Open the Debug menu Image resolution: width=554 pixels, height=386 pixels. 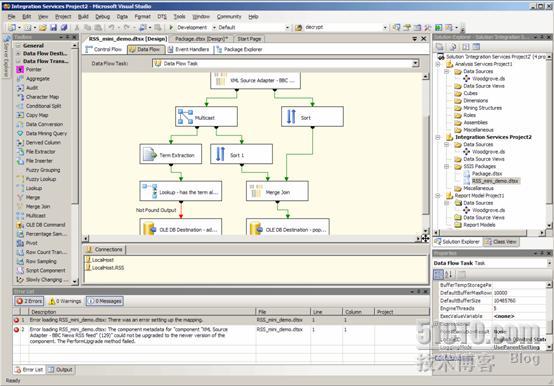tap(102, 17)
